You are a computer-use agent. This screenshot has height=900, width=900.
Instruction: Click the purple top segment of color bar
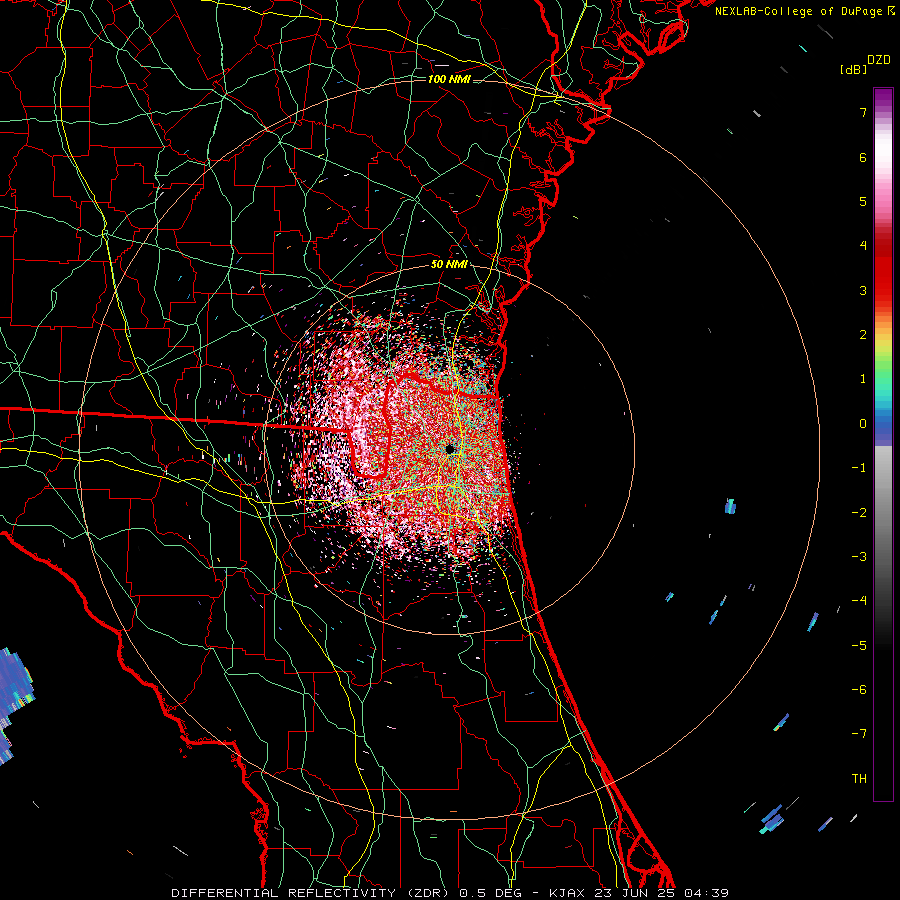tap(883, 98)
